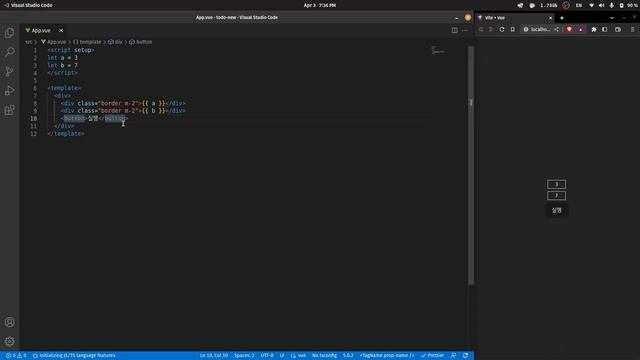Close the App.vue editor tab
Screen dimensions: 640x360
click(x=61, y=30)
